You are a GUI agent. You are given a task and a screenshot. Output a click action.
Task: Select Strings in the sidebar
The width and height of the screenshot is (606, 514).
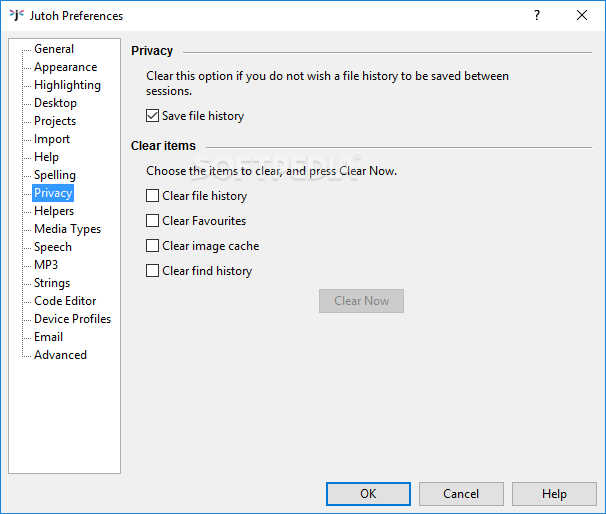[x=52, y=283]
